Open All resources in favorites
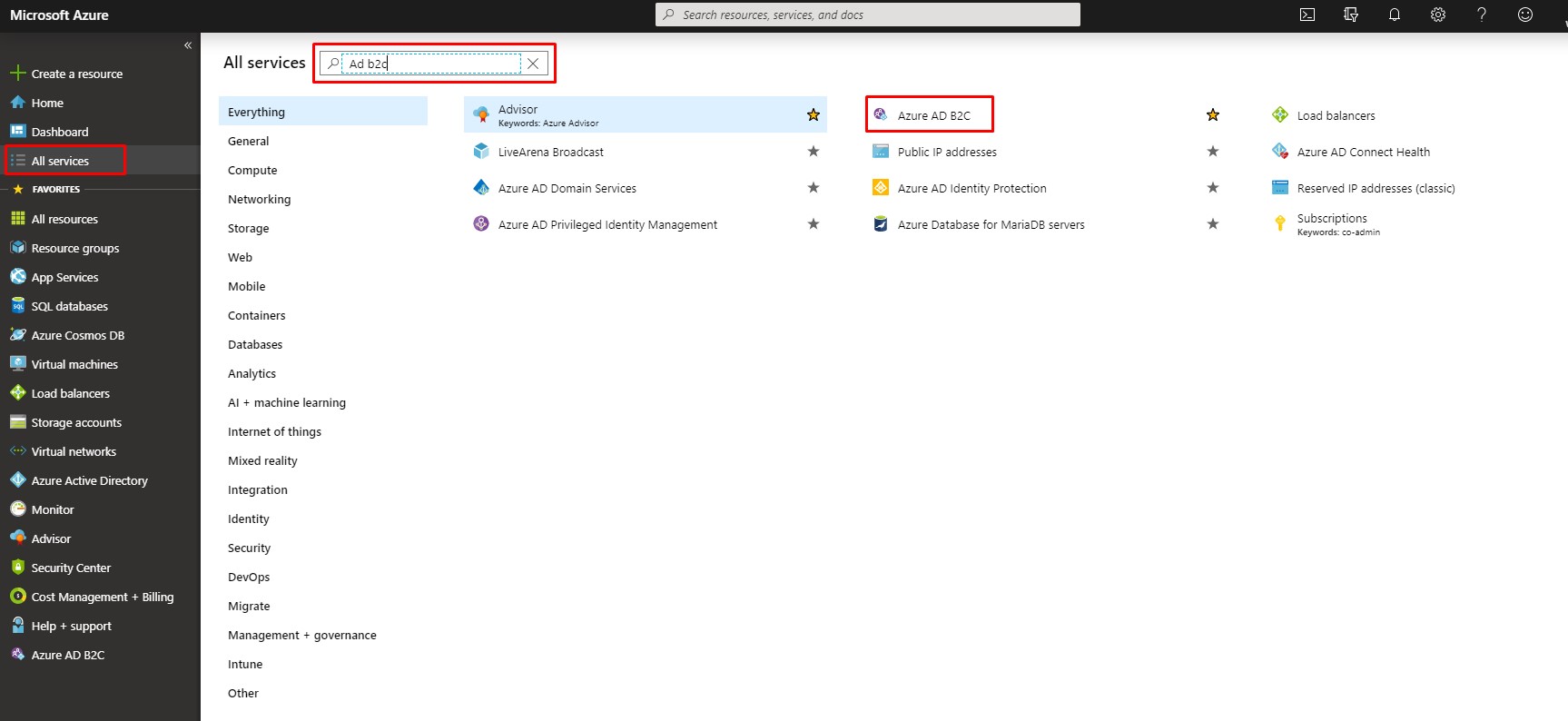 click(64, 219)
